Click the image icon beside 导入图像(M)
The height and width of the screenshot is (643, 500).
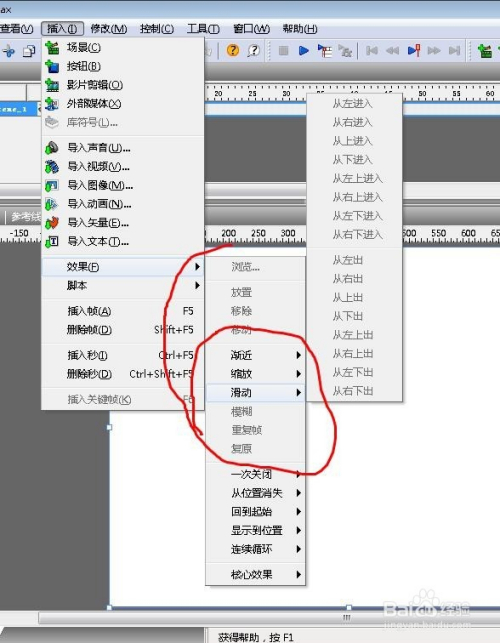coord(52,185)
